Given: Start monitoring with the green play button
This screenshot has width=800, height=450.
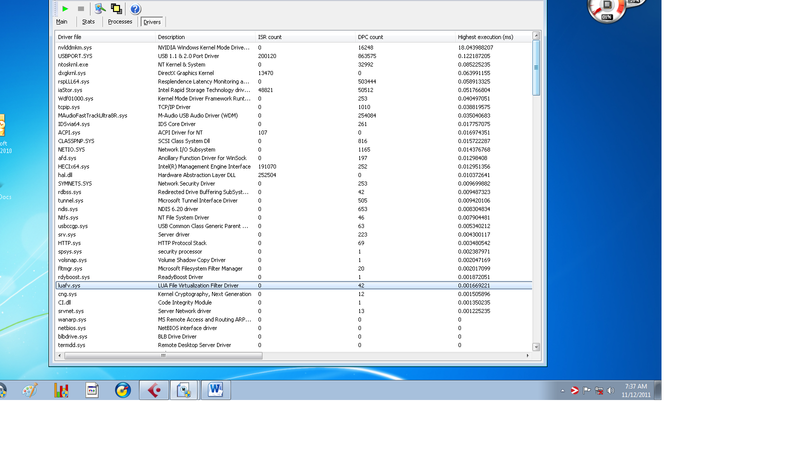Looking at the screenshot, I should click(65, 9).
